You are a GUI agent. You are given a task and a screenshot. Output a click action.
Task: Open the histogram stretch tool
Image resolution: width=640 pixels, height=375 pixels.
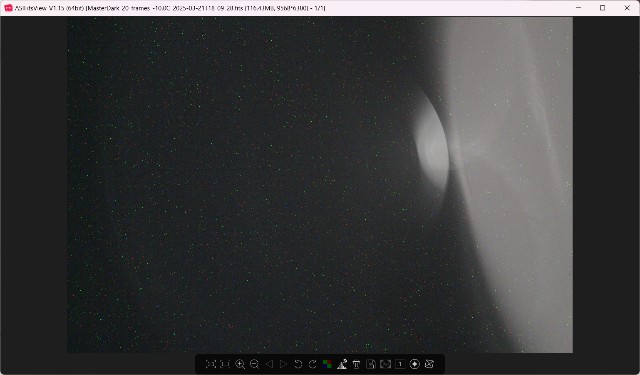pyautogui.click(x=342, y=364)
